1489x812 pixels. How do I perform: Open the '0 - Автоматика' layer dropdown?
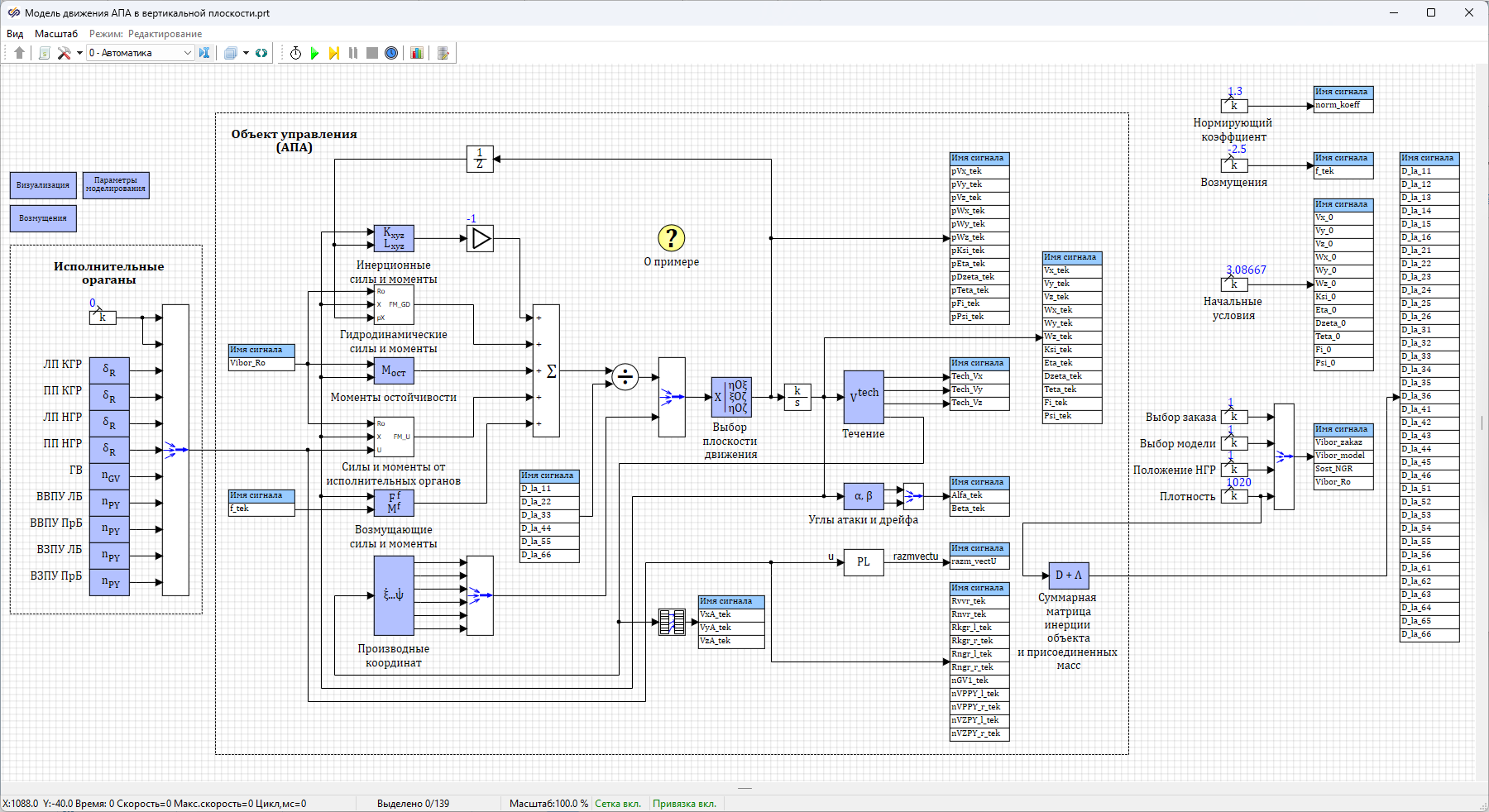tap(140, 53)
